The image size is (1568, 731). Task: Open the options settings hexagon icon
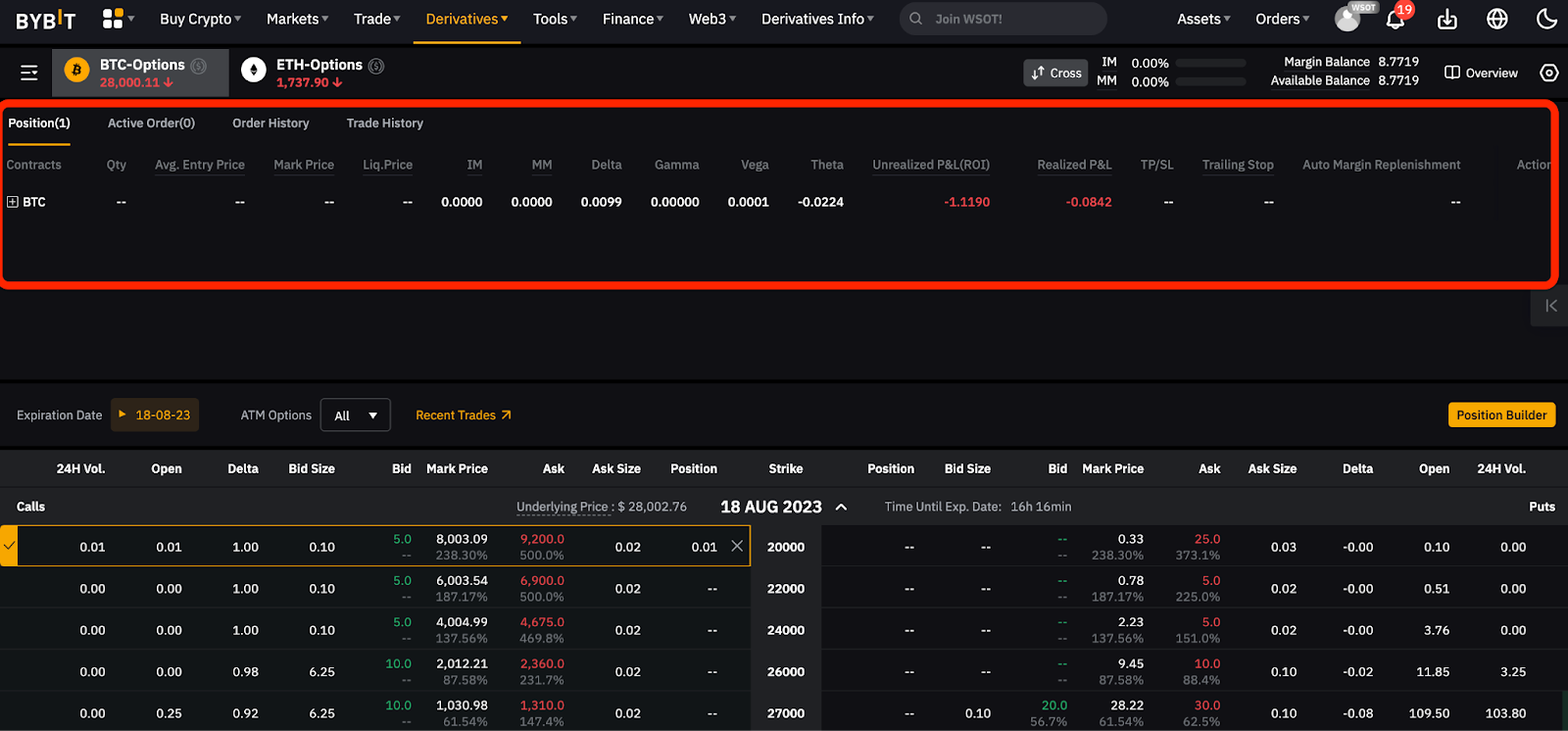tap(1549, 73)
